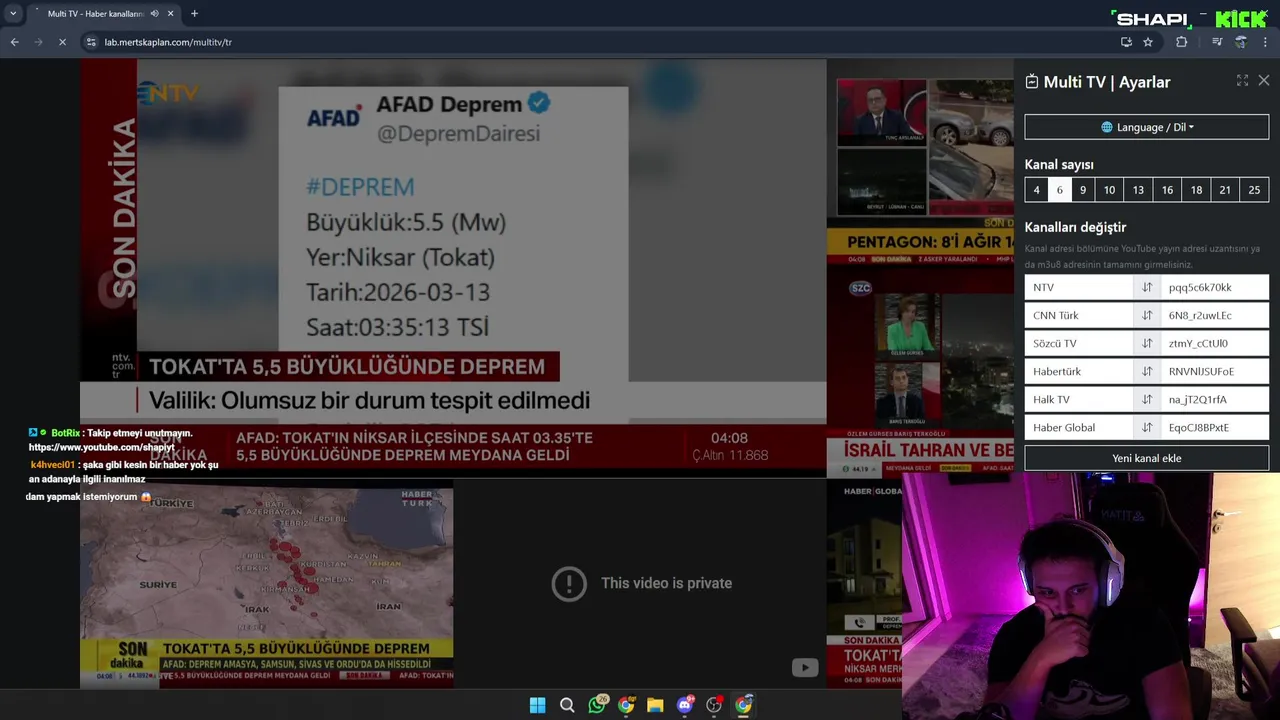Stop loading the page
Image resolution: width=1280 pixels, height=720 pixels.
[x=62, y=42]
